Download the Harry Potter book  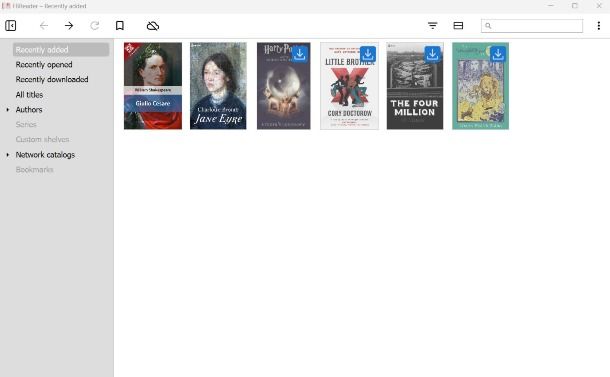(300, 54)
